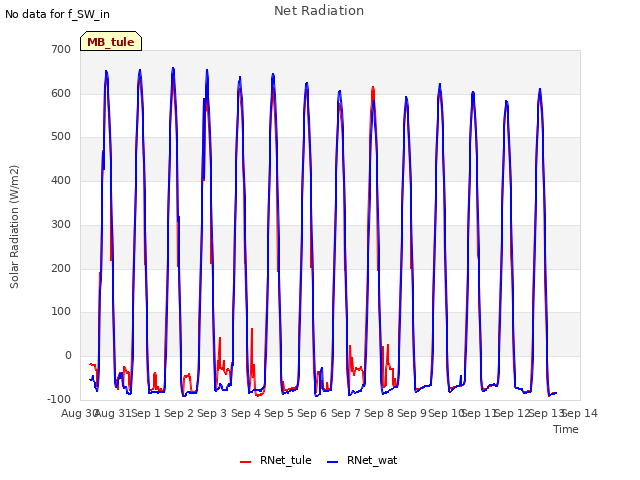Click the 0 y-axis tick label
Screen dimensions: 640x480
coord(68,356)
